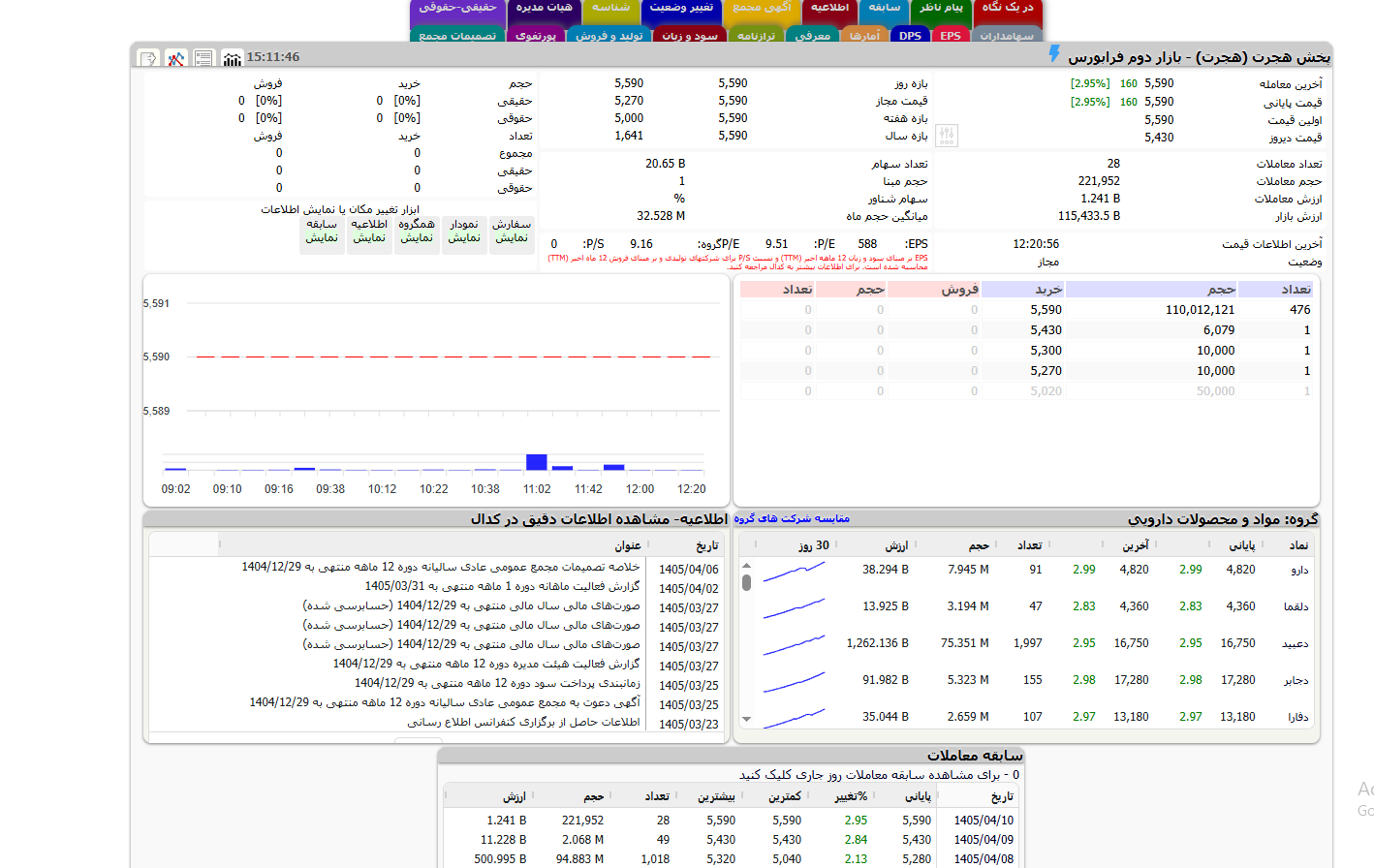Toggle نمایش under همگروه
This screenshot has height=868, width=1374.
tap(417, 237)
